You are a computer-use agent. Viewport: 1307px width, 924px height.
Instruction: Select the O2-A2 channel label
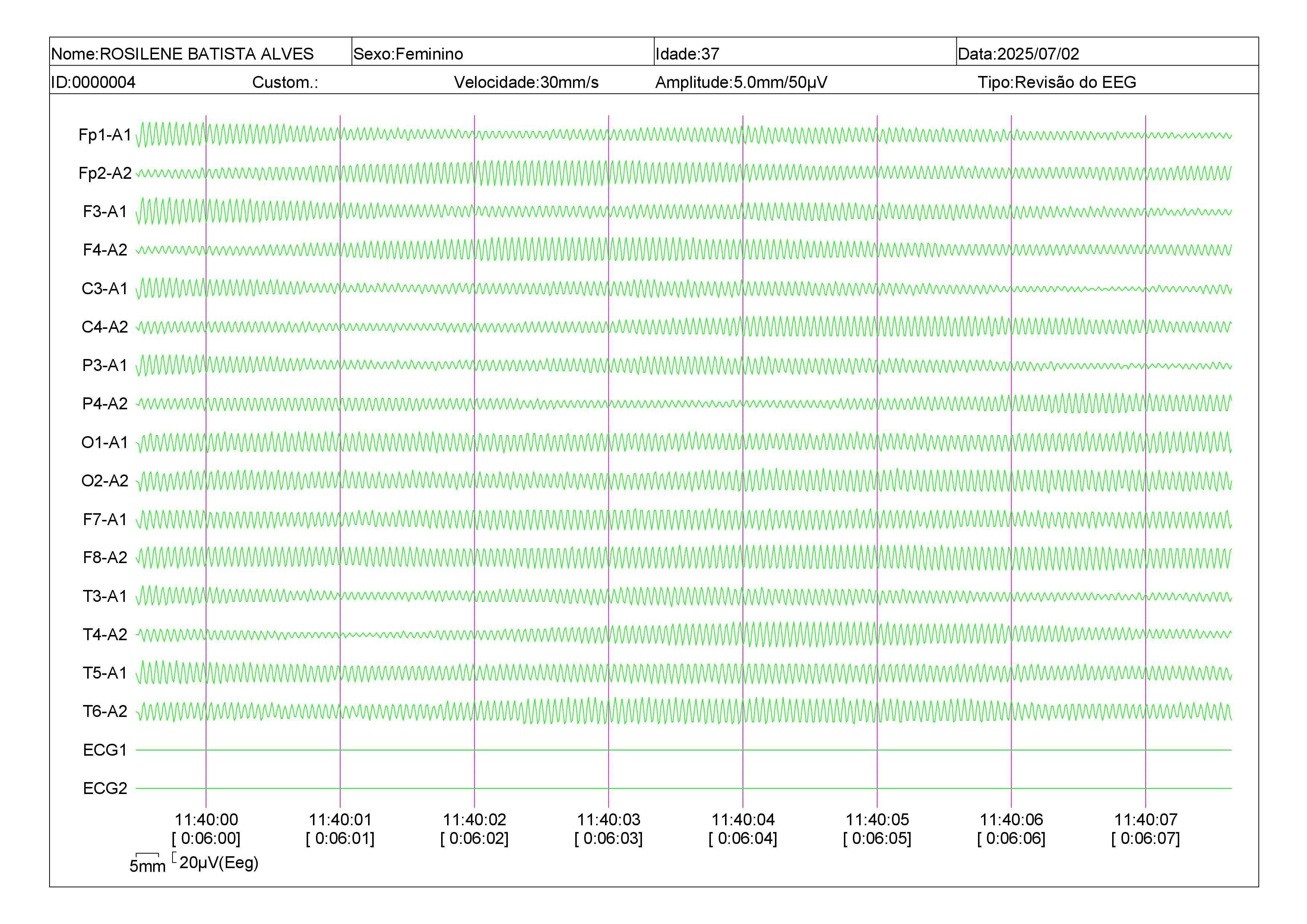click(x=105, y=481)
